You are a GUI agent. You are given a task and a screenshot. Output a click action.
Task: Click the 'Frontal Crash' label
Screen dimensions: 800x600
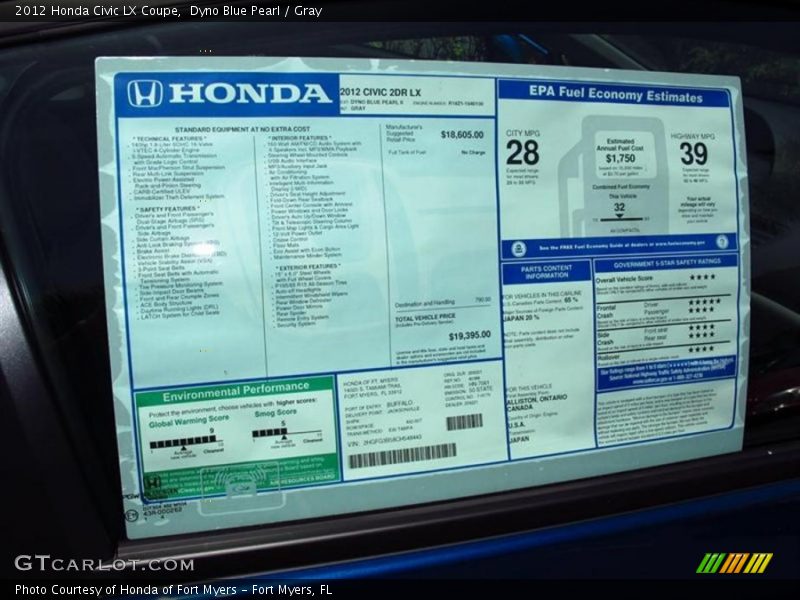tap(606, 311)
